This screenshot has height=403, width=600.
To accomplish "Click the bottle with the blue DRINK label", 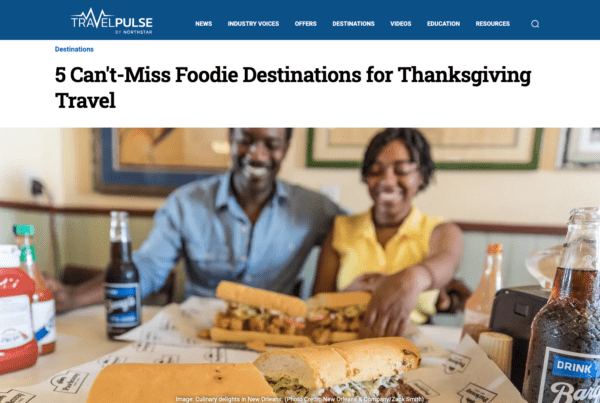I will [566, 306].
